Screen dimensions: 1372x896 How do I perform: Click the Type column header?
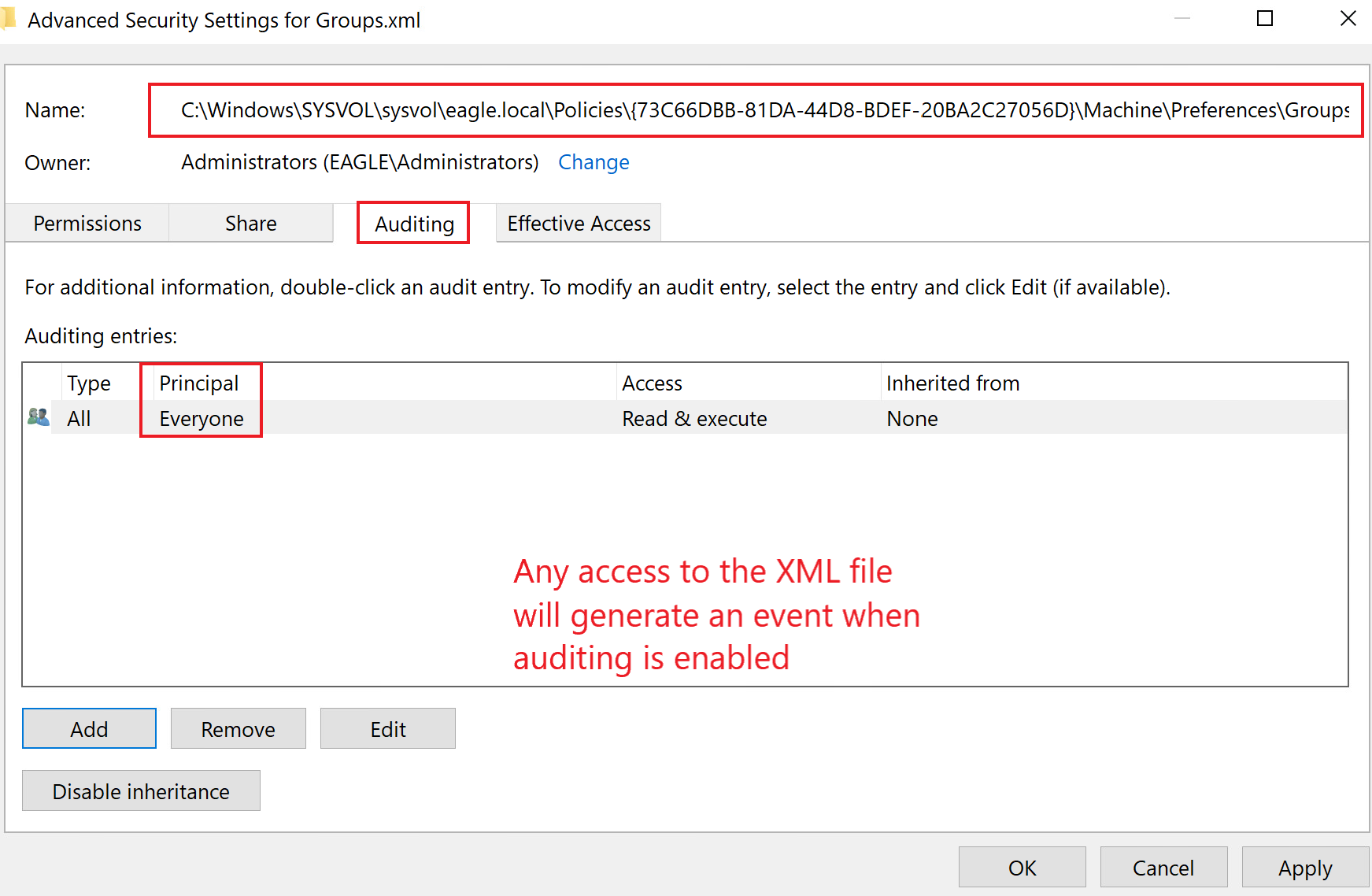click(89, 383)
